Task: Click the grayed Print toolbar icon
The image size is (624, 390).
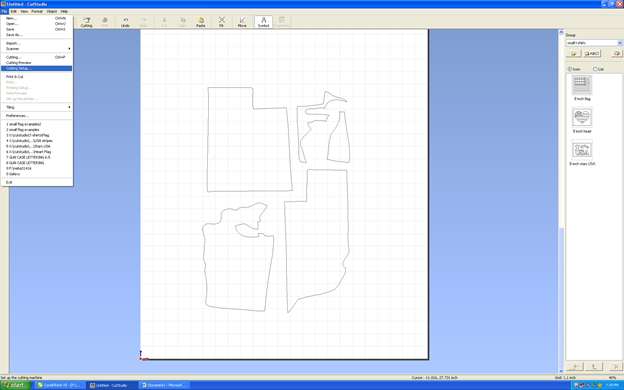Action: (x=105, y=22)
